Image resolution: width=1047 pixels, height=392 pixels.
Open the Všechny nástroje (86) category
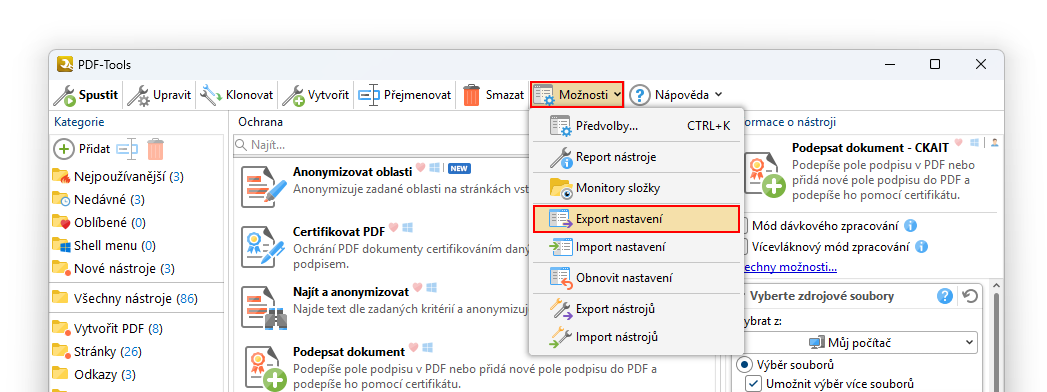coord(125,299)
